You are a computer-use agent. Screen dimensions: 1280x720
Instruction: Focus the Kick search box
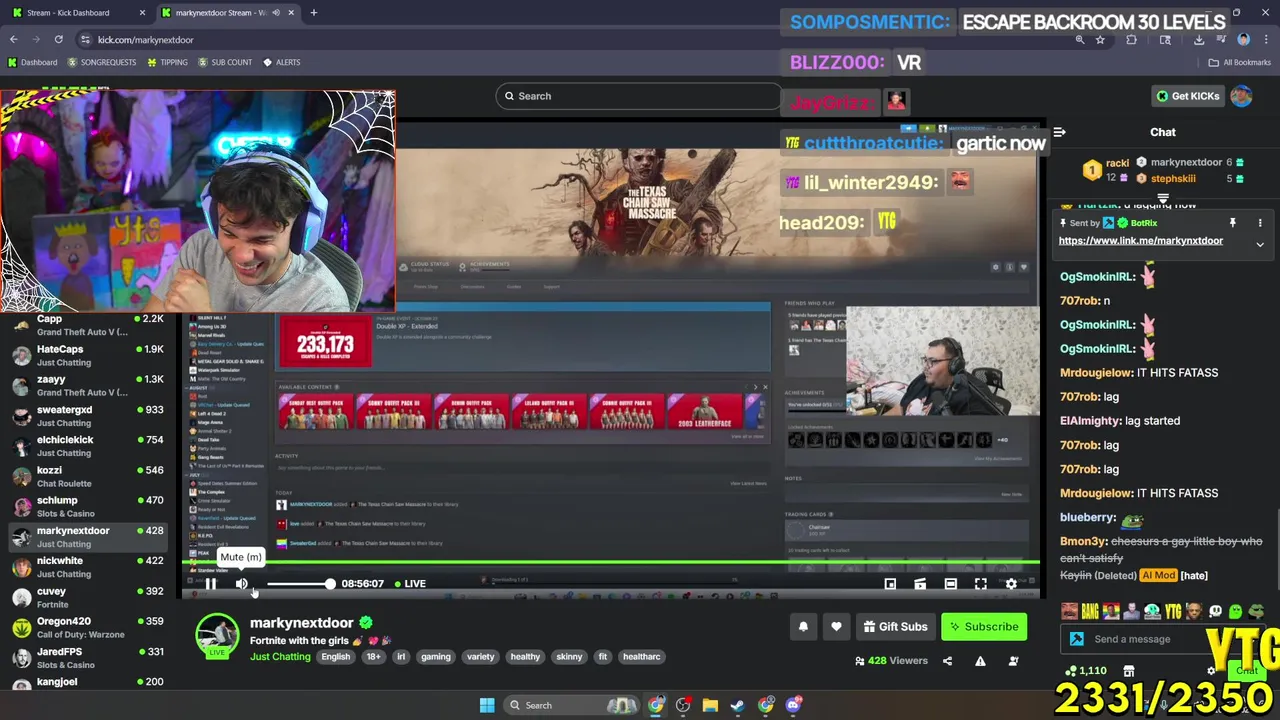[x=638, y=96]
